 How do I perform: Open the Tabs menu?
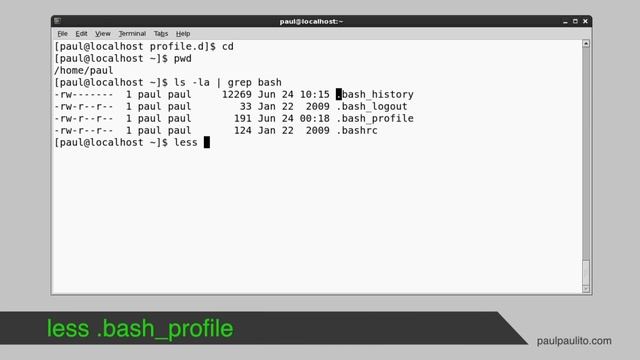tap(161, 33)
